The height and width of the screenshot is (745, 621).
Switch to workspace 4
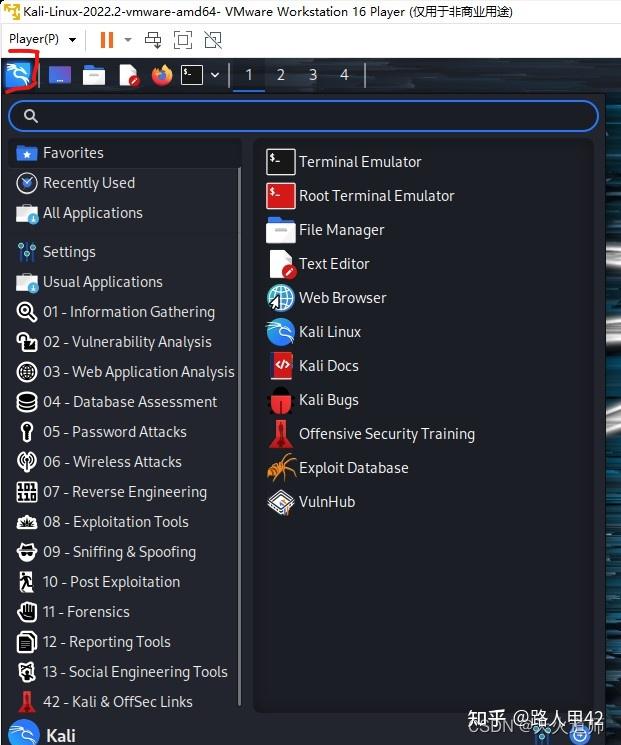click(344, 75)
